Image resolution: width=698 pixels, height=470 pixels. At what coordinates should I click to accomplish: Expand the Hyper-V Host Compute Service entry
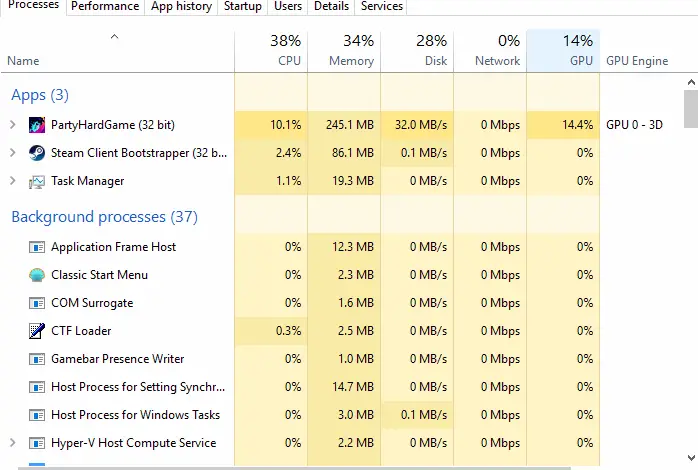13,443
